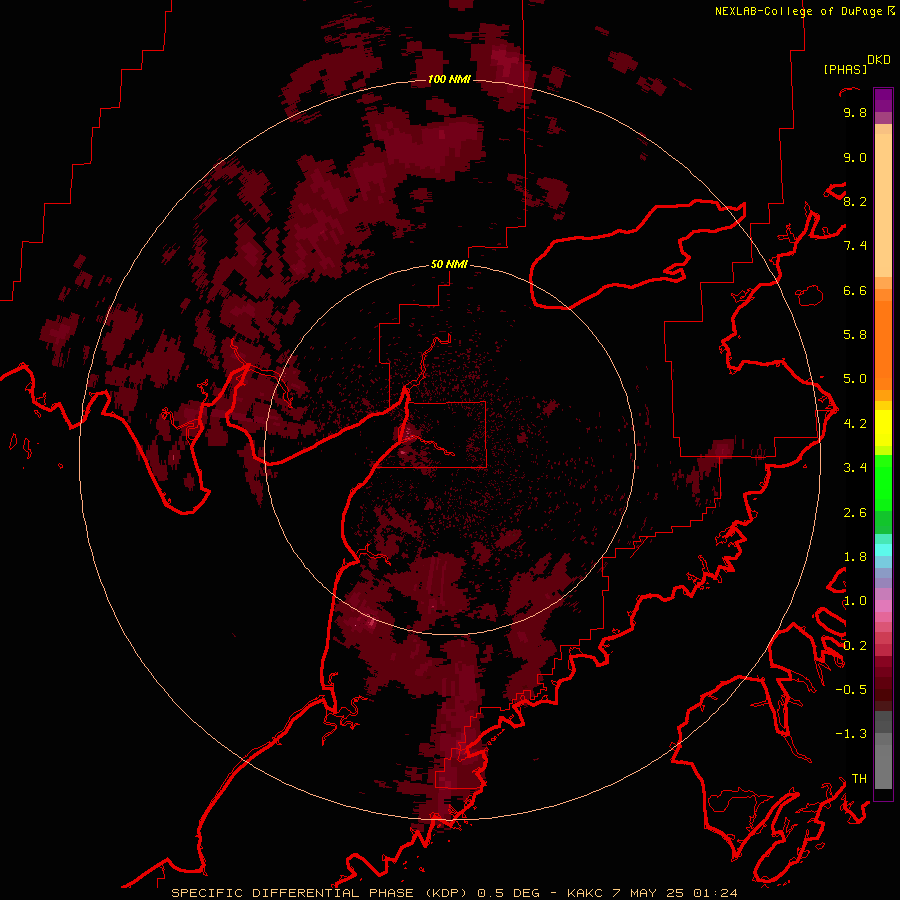
Task: Click the 5.0 scale value
Action: [x=855, y=379]
